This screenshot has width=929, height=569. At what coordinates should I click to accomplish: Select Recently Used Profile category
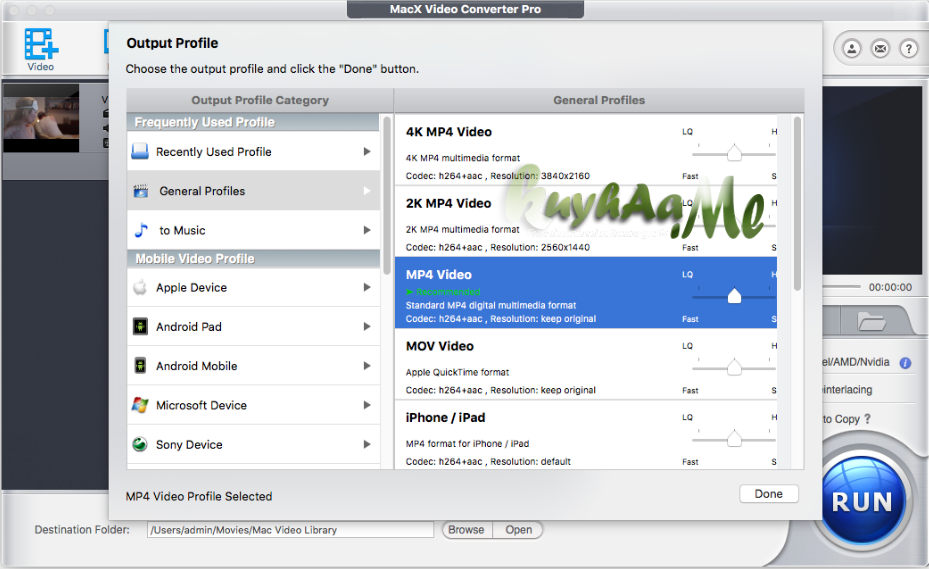click(x=254, y=152)
